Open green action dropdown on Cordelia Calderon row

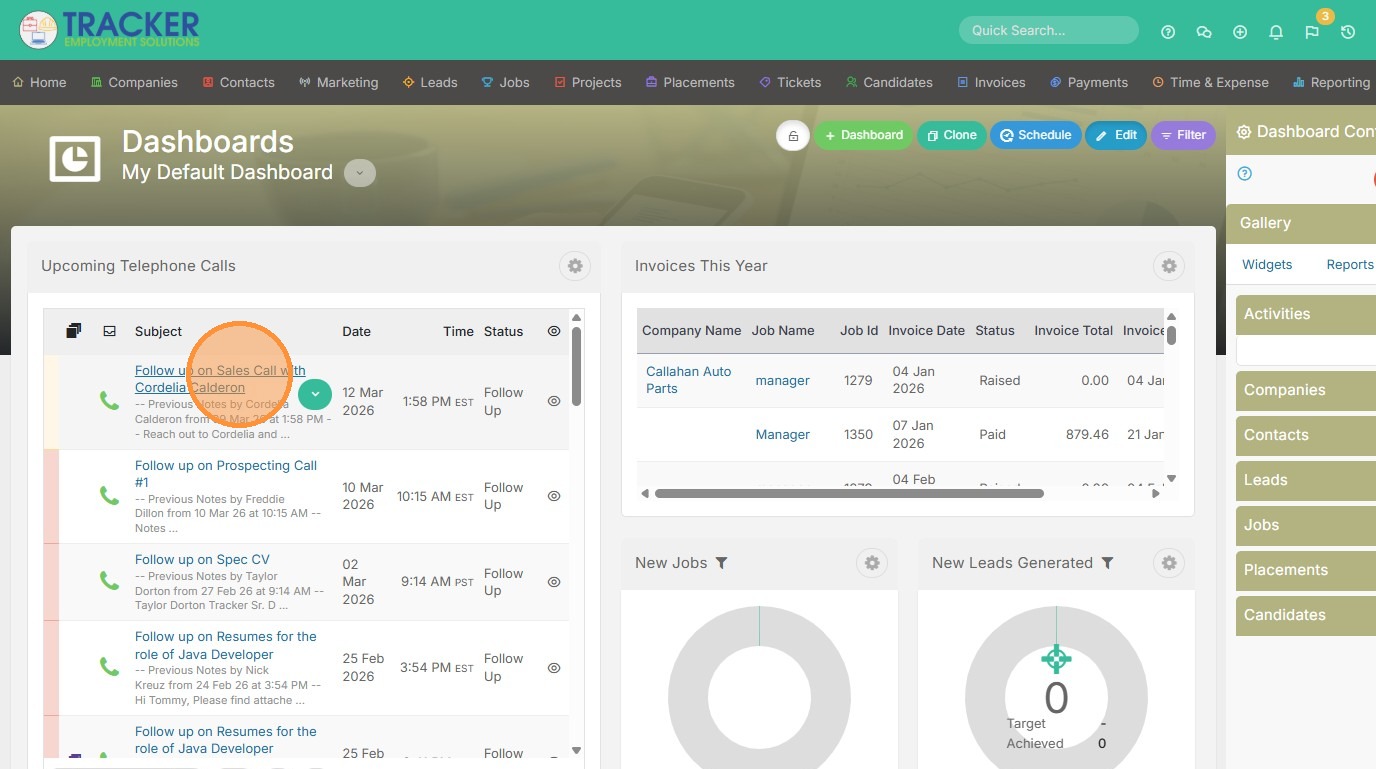(x=315, y=394)
